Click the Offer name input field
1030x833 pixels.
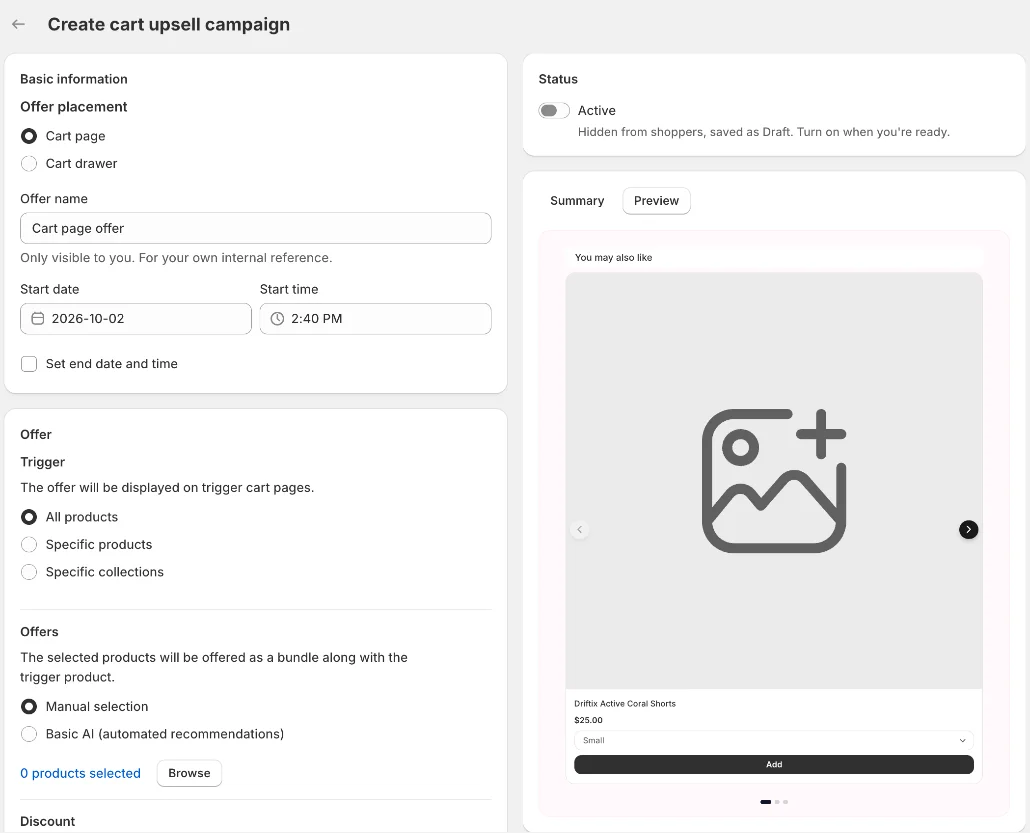[256, 228]
